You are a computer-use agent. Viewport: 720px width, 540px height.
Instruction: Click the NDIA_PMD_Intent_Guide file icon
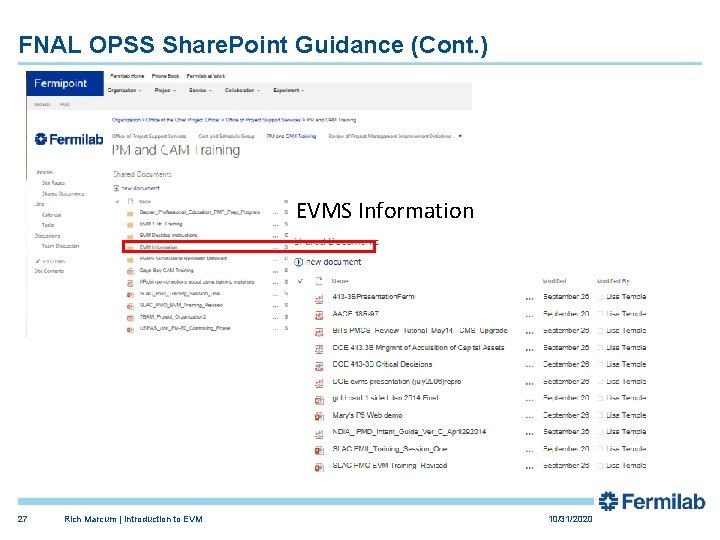coord(319,434)
